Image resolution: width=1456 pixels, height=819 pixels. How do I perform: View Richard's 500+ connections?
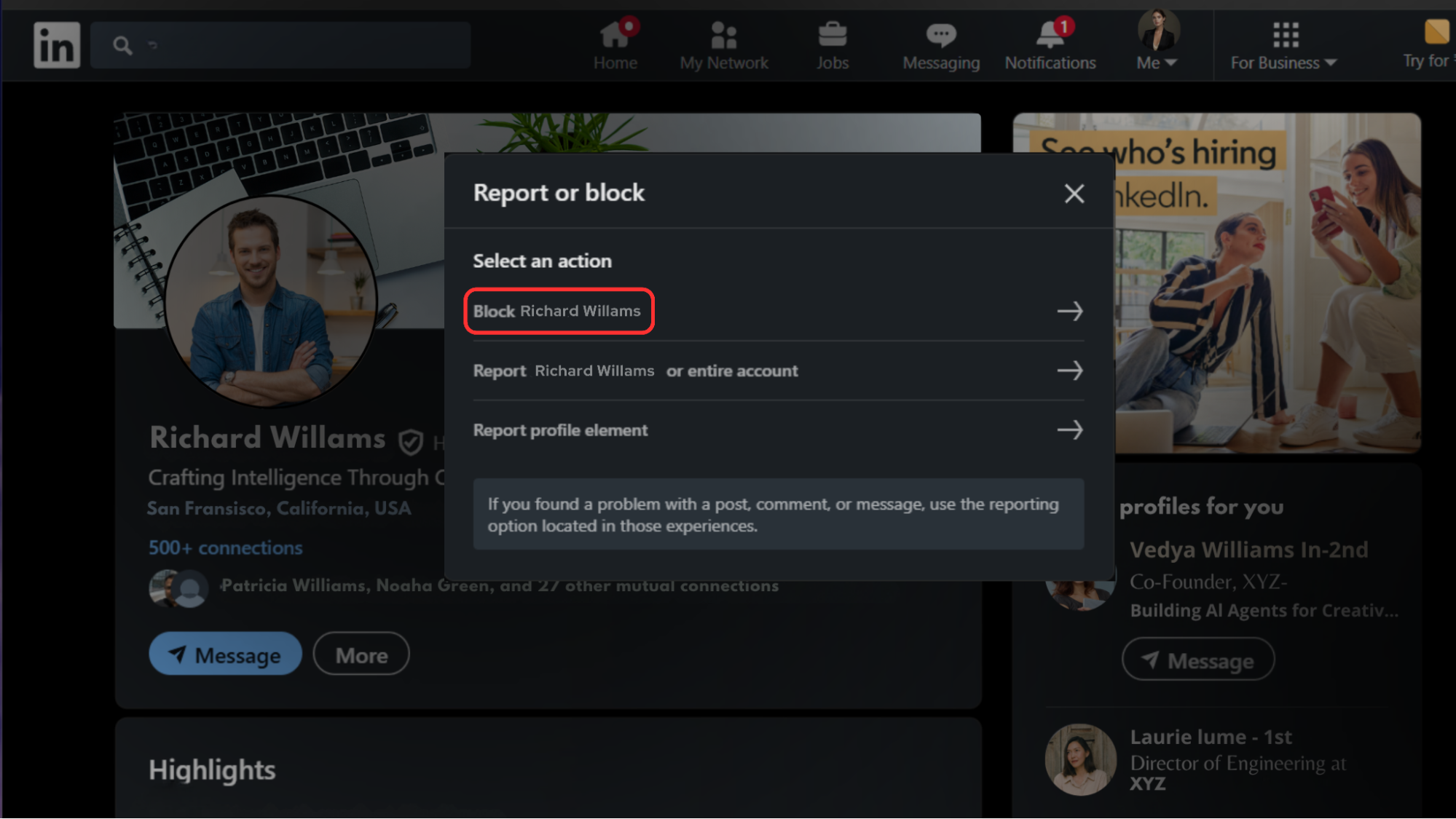pyautogui.click(x=224, y=547)
